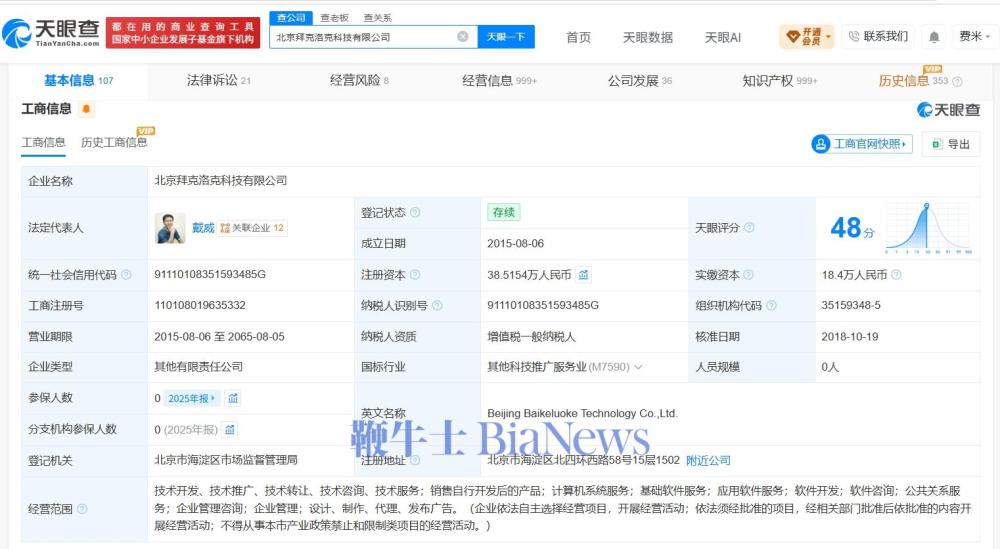Viewport: 1000px width, 549px height.
Task: Click the 导出 export button
Action: (952, 144)
